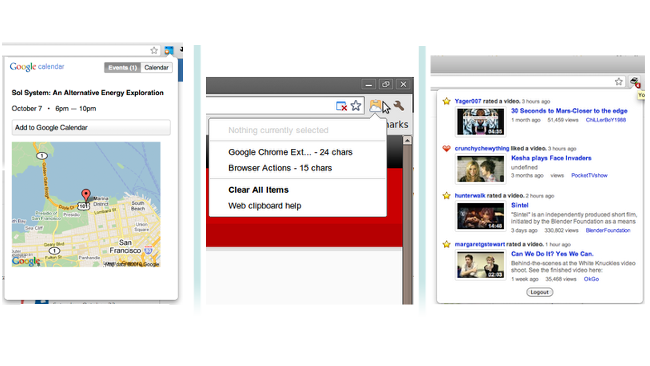
Task: Click the Google logo on the map
Action: tap(26, 261)
